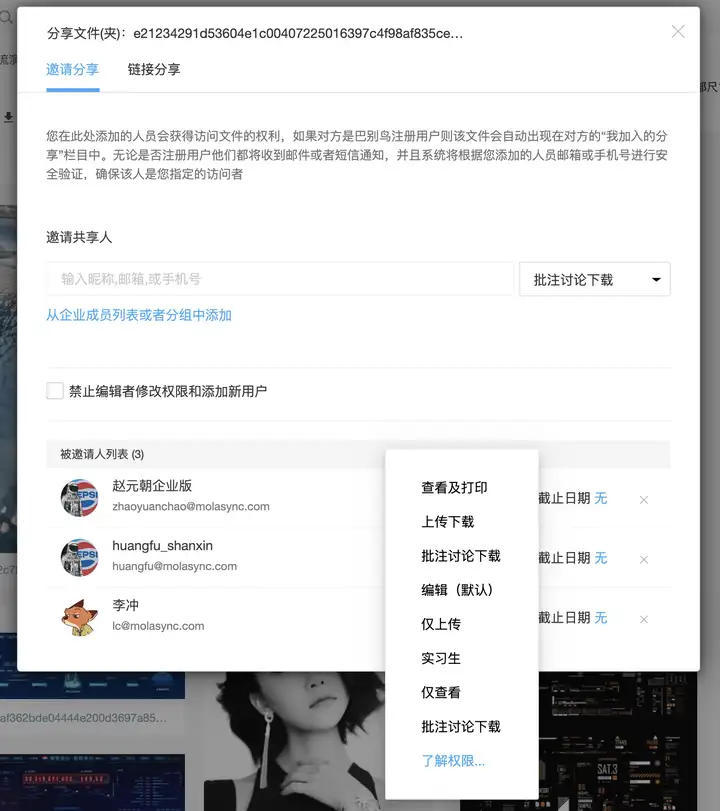Set deadline 无 for 赵元朝企业版

601,498
